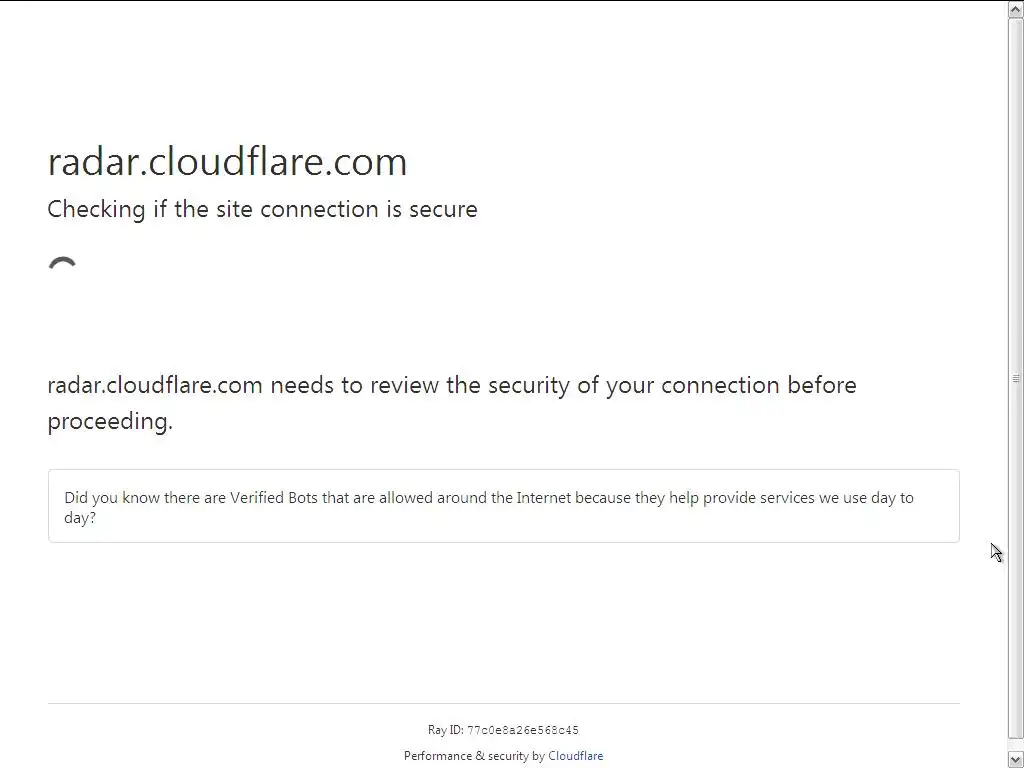Click the word 'secure' in the subtitle
Screen dimensions: 1024x768
pos(443,209)
